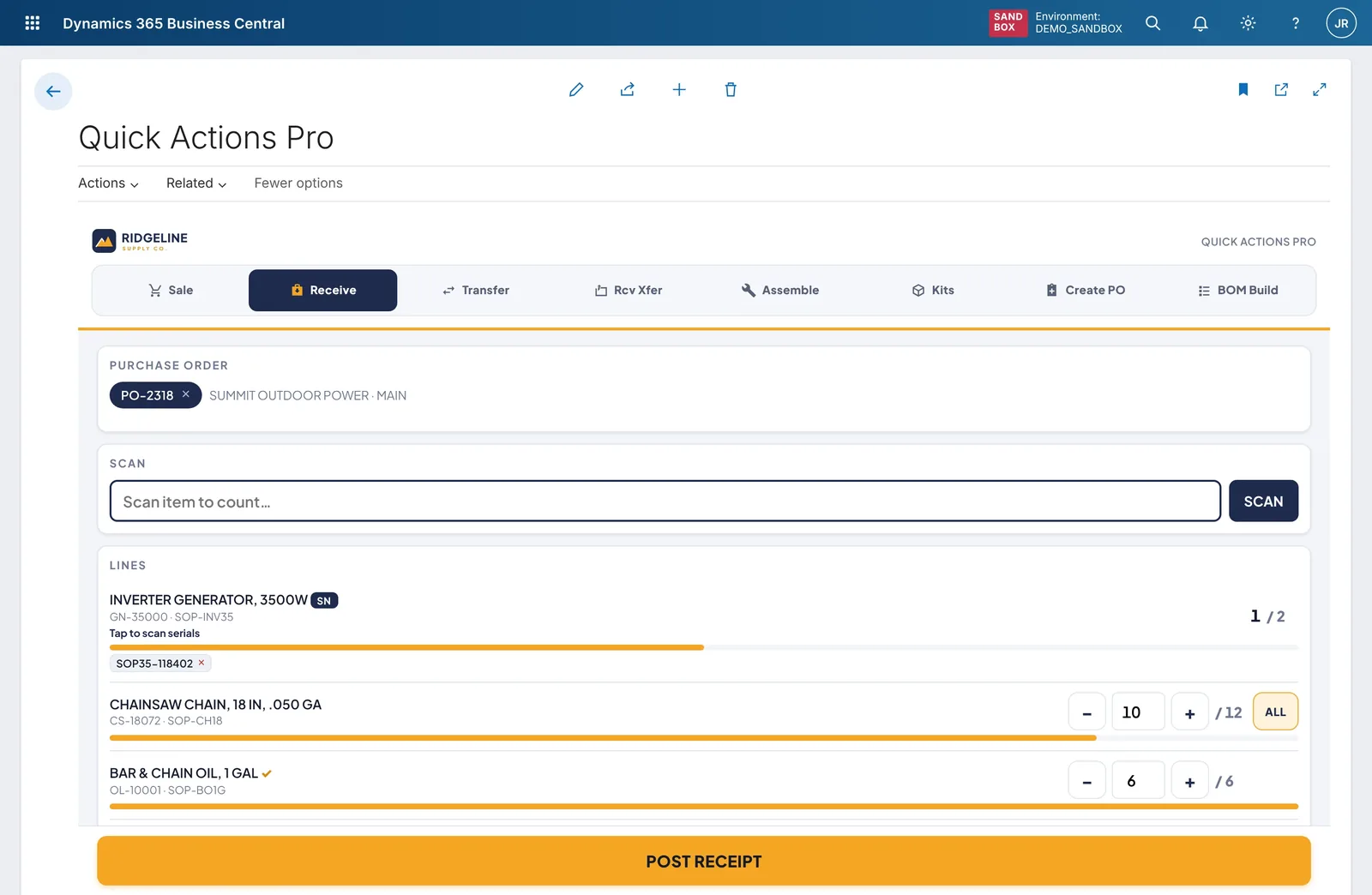The image size is (1372, 895).
Task: Open settings gear in header
Action: click(1248, 23)
